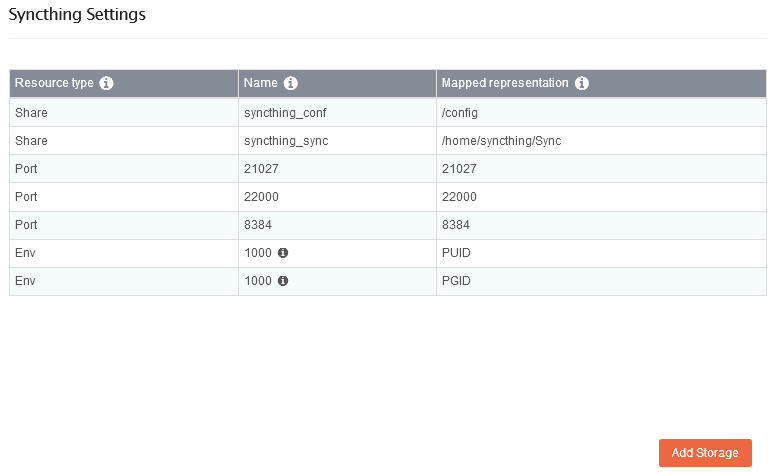Click port 21027 in the Name column

261,169
